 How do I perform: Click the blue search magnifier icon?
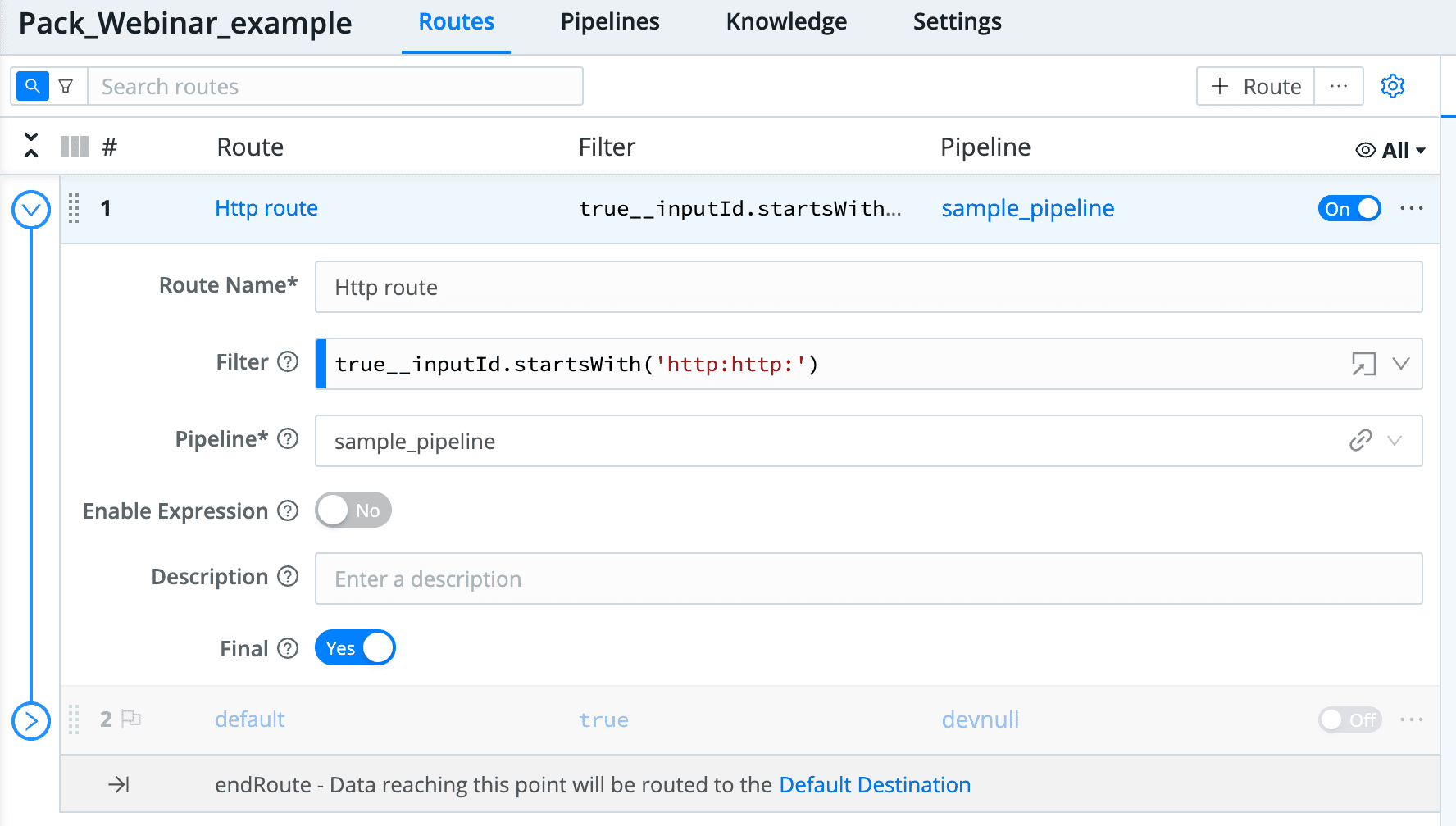[x=32, y=86]
